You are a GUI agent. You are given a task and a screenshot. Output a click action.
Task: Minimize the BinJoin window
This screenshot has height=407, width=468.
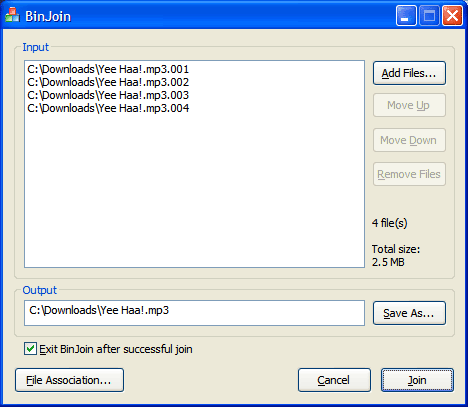tap(406, 16)
